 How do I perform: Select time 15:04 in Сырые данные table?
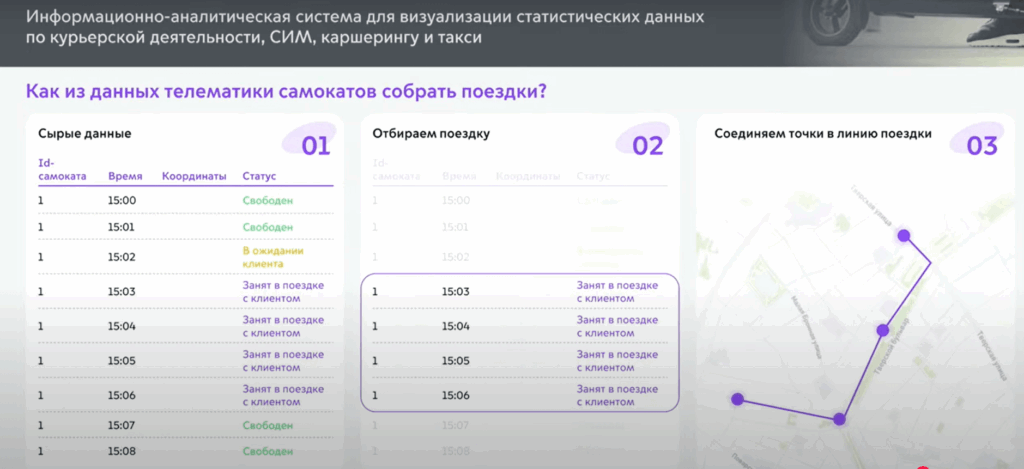point(121,326)
